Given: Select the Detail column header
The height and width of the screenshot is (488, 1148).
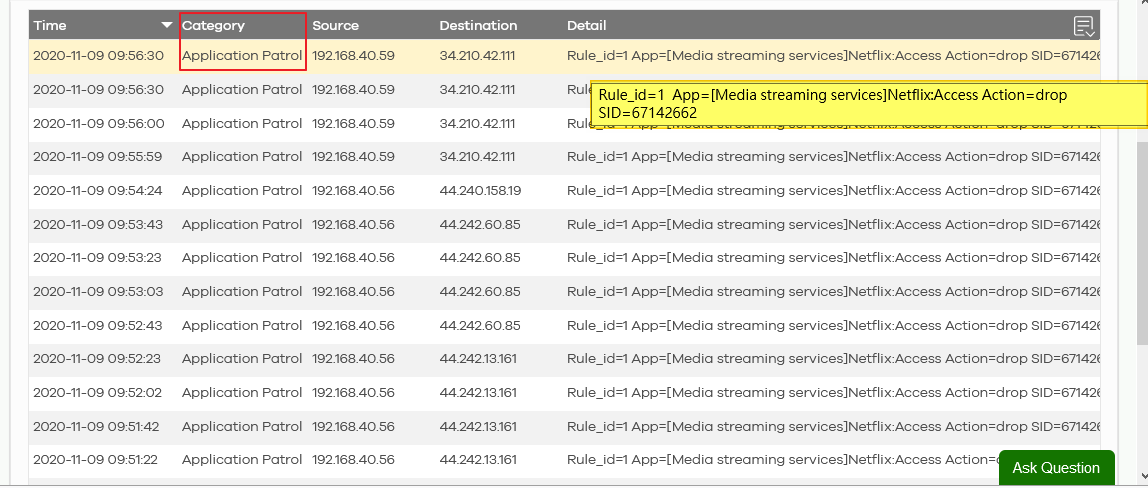Looking at the screenshot, I should click(586, 25).
